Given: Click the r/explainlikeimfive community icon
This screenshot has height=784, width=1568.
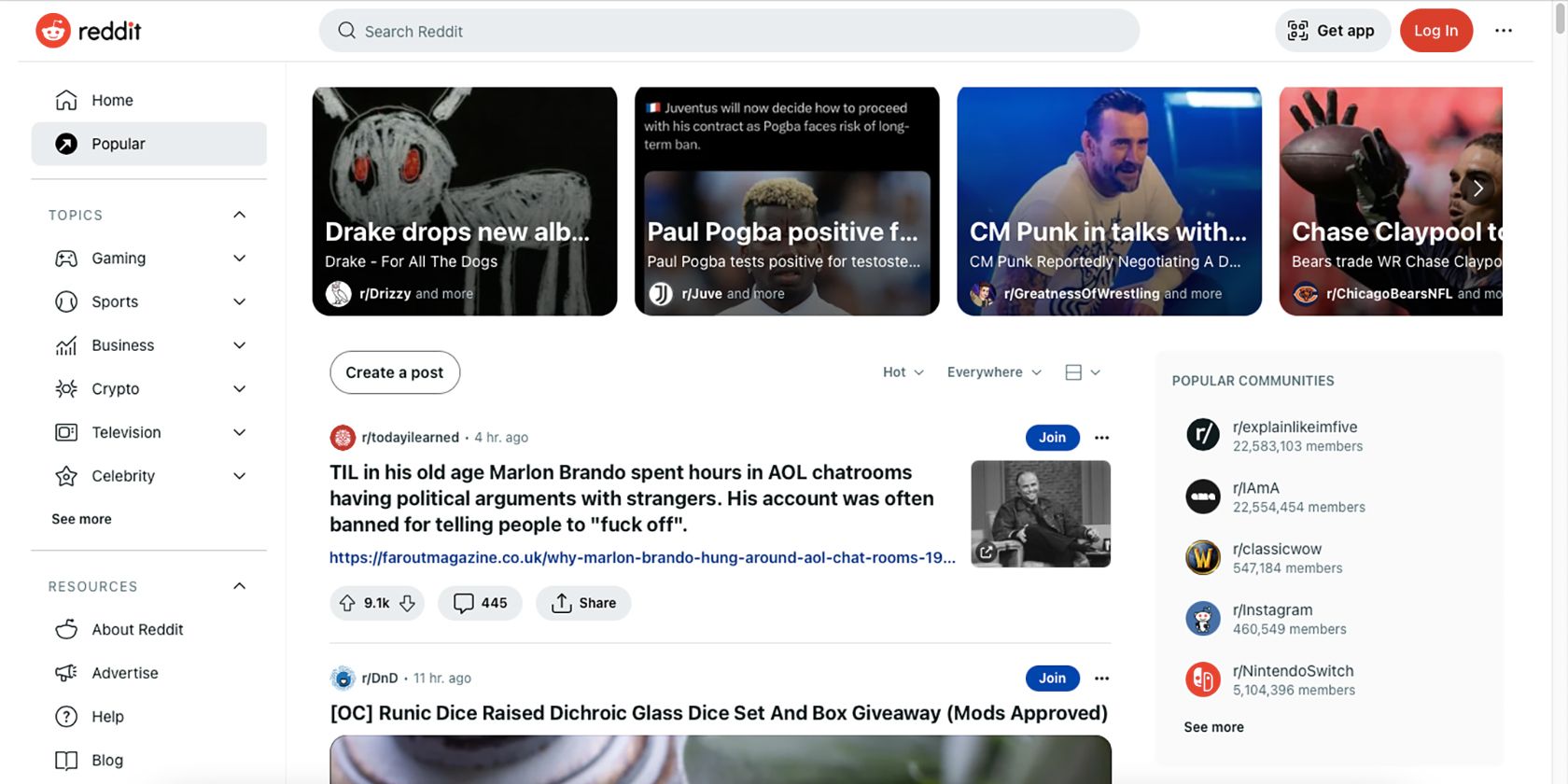Looking at the screenshot, I should click(1203, 435).
